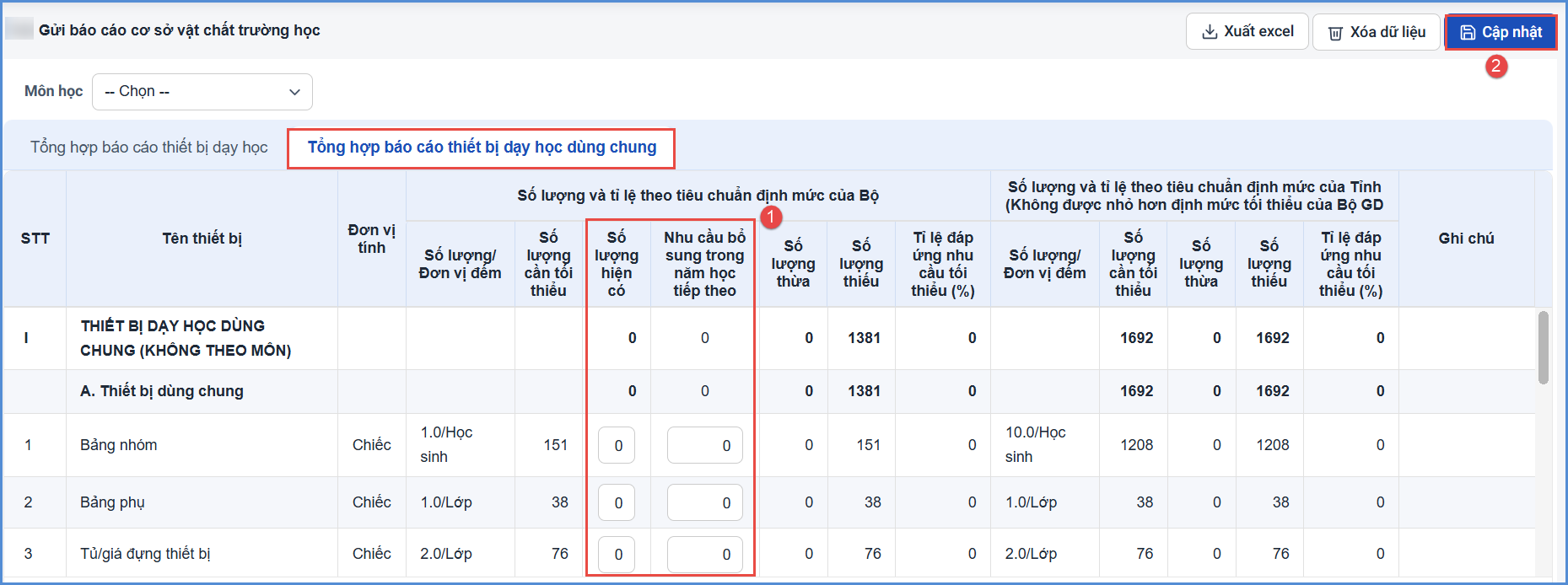Click the save icon in Cập nhật

1468,32
